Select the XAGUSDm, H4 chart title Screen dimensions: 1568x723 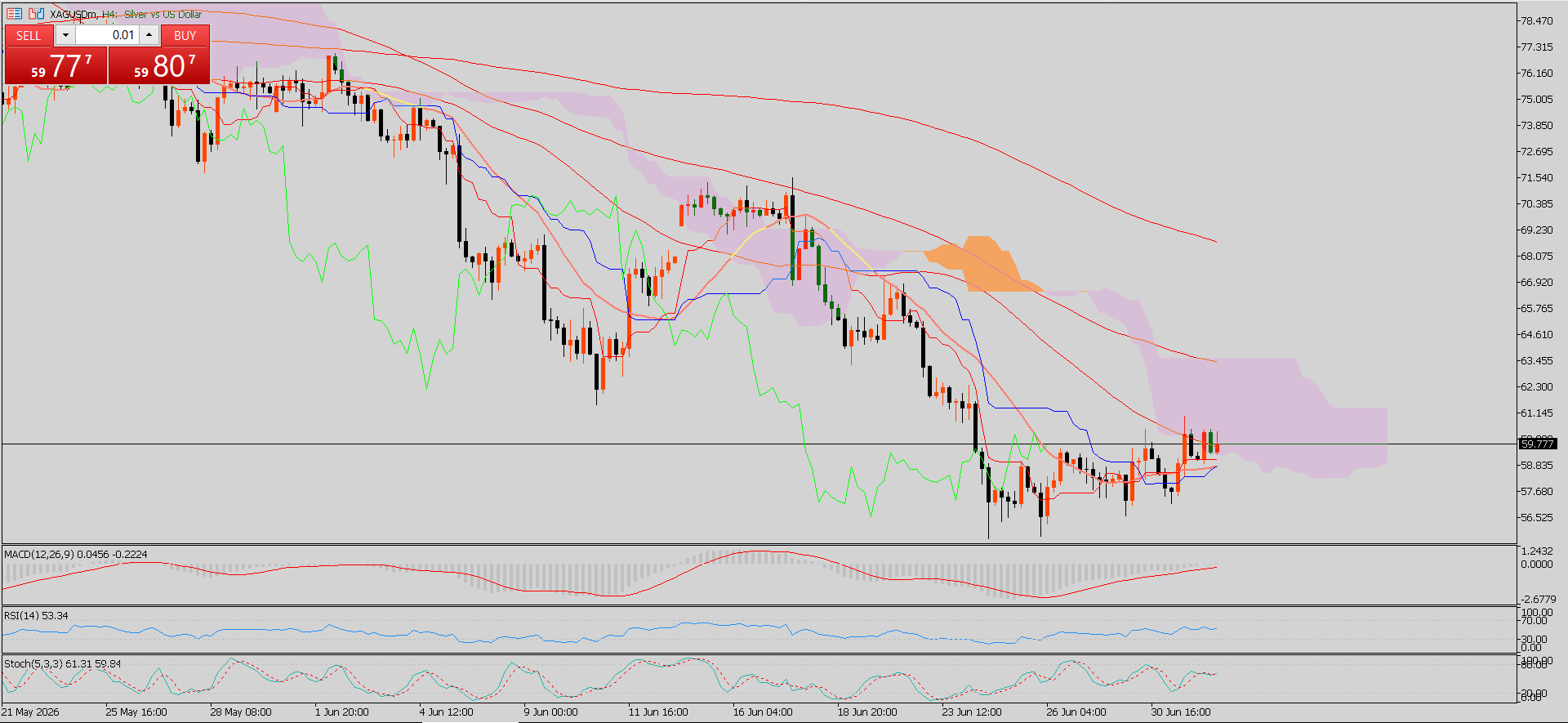point(126,14)
